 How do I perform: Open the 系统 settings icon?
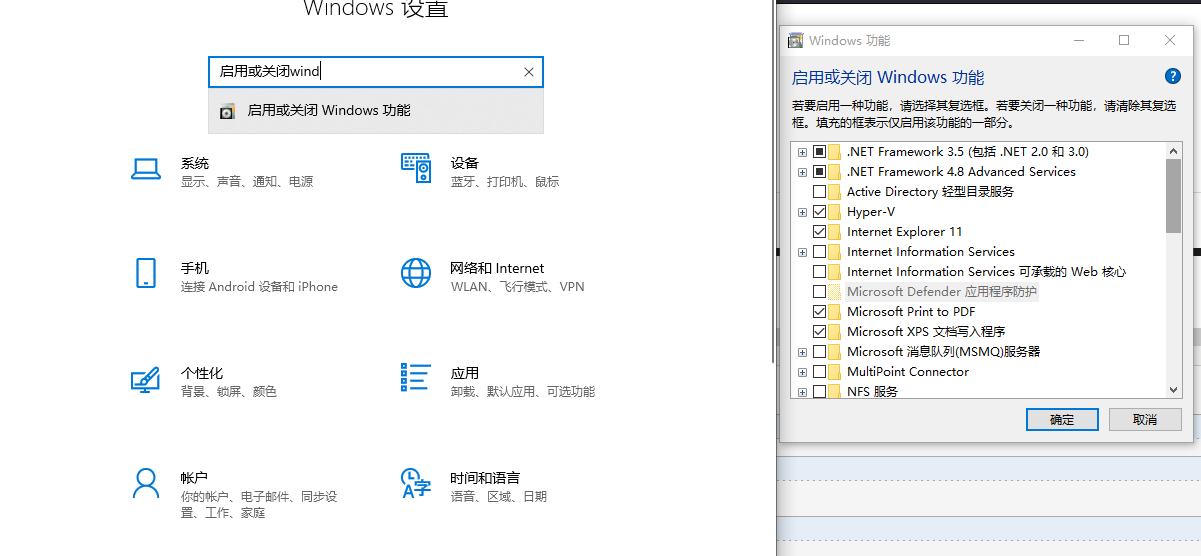pyautogui.click(x=146, y=169)
